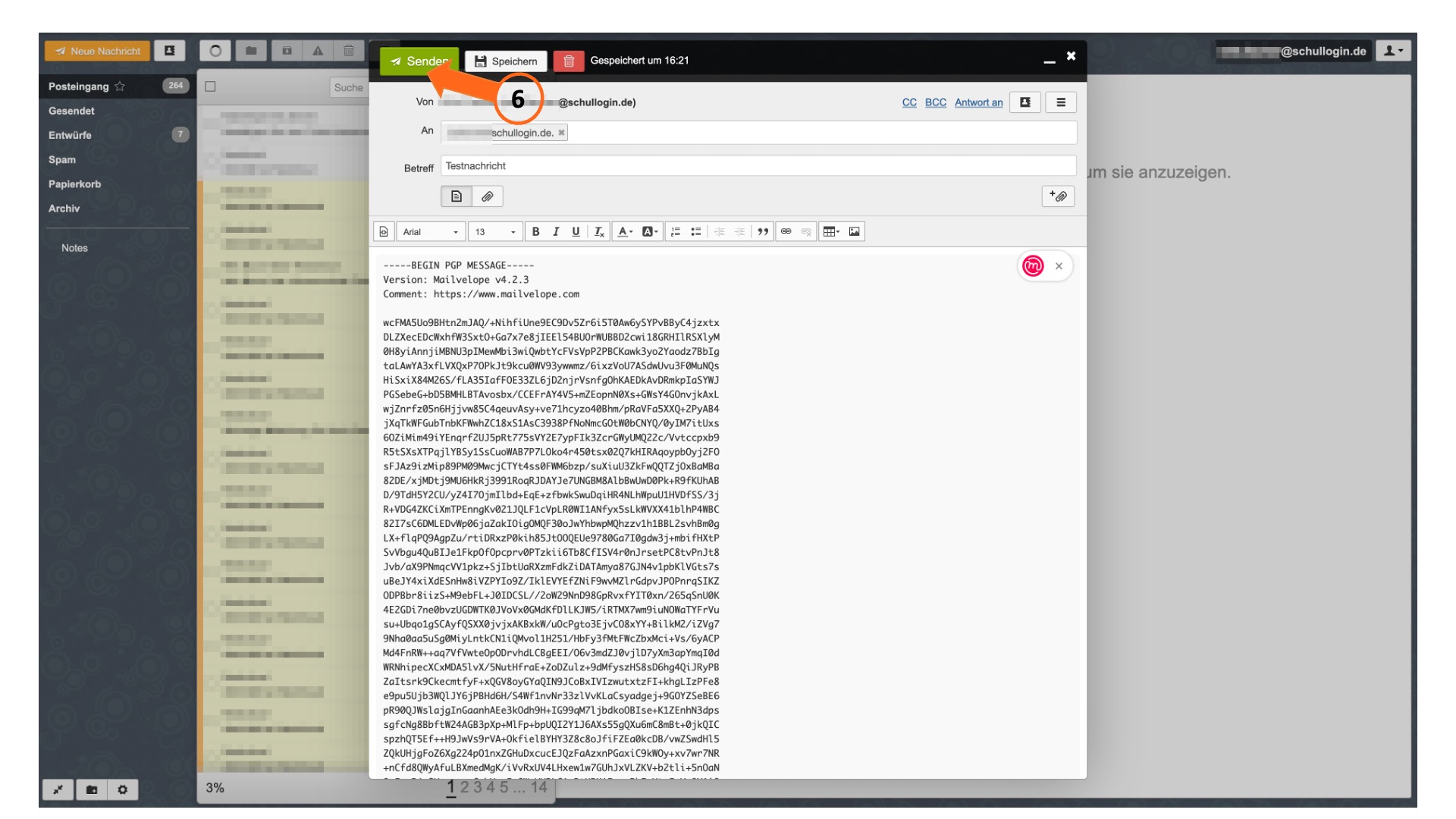The width and height of the screenshot is (1456, 819).
Task: Open the text color picker
Action: point(625,231)
